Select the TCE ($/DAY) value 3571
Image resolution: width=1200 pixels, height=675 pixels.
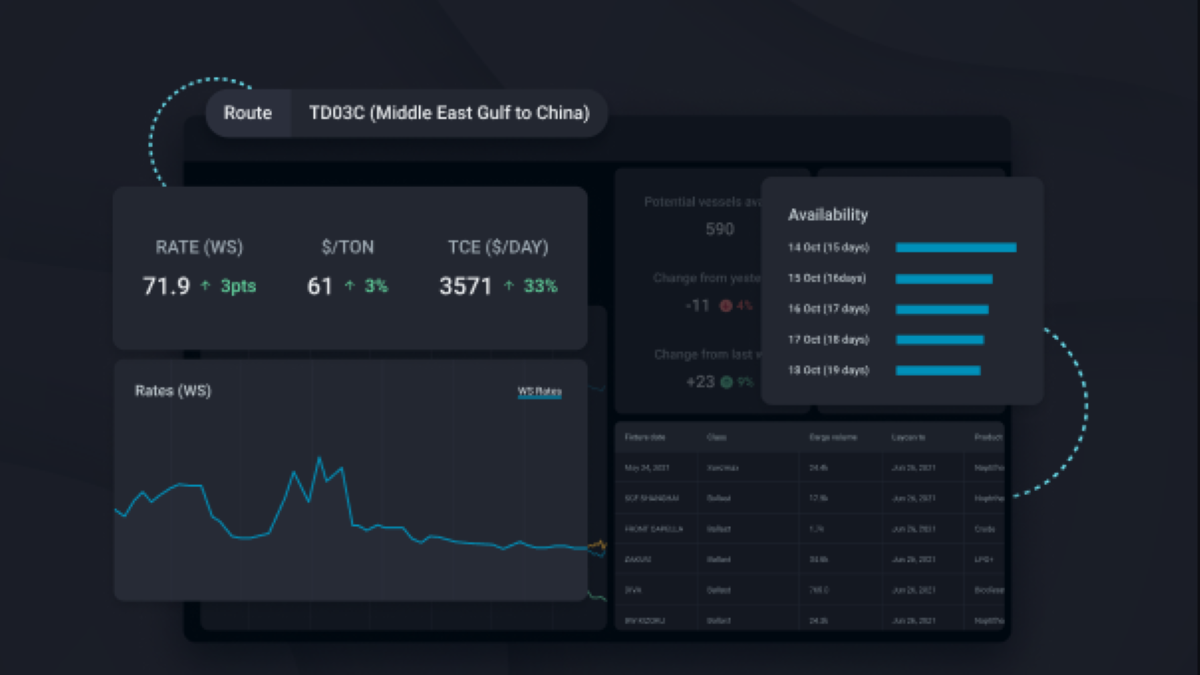[465, 287]
